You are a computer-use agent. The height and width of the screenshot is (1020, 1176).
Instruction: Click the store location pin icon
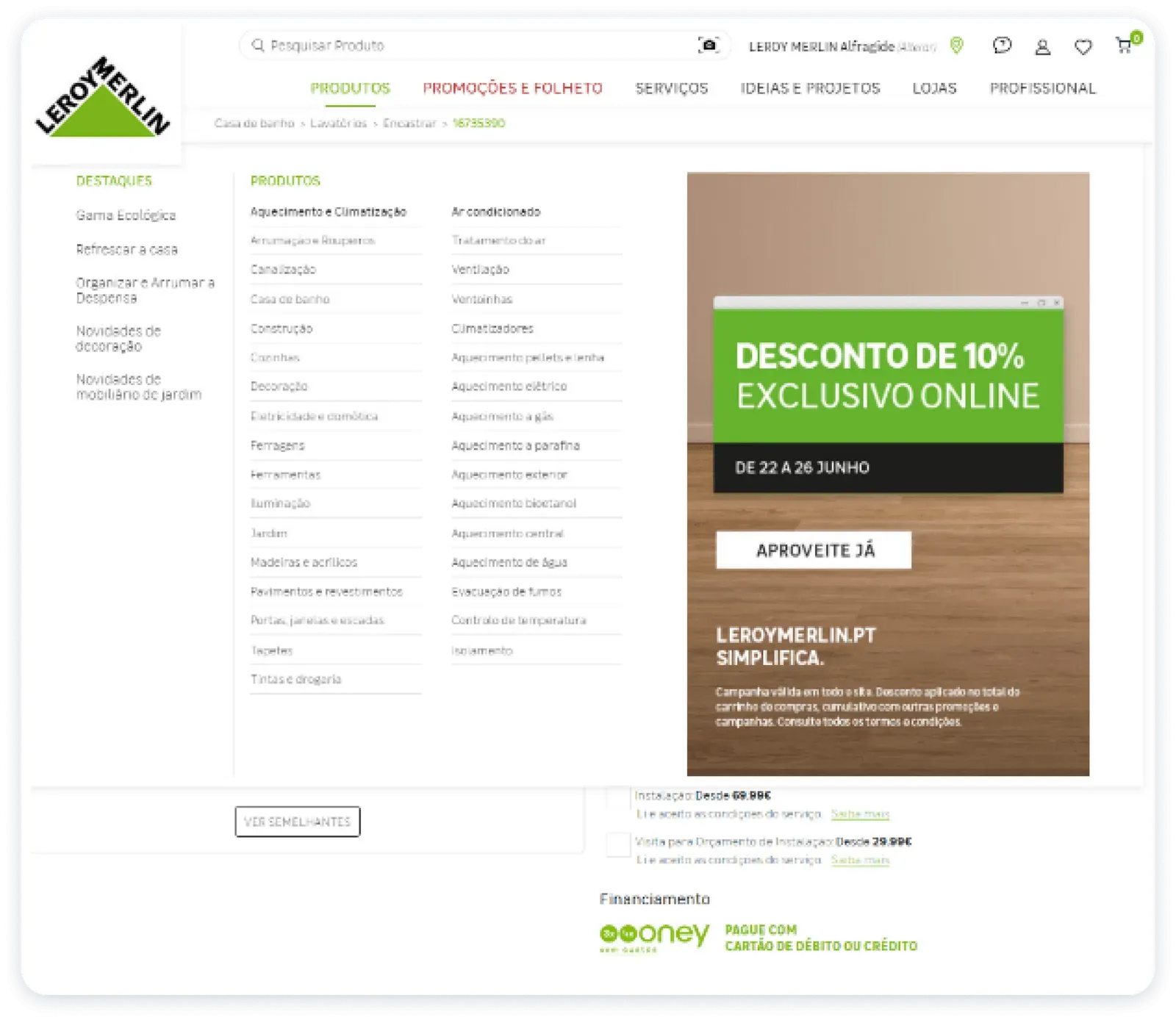click(956, 46)
